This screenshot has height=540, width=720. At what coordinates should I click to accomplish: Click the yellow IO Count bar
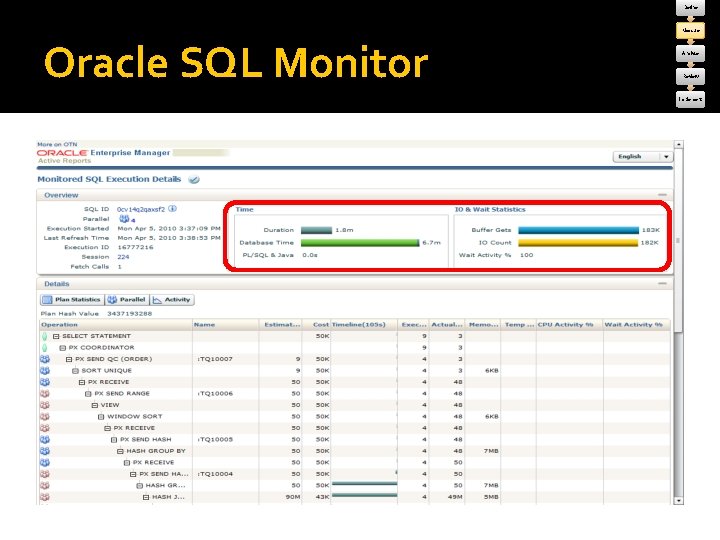pyautogui.click(x=578, y=242)
